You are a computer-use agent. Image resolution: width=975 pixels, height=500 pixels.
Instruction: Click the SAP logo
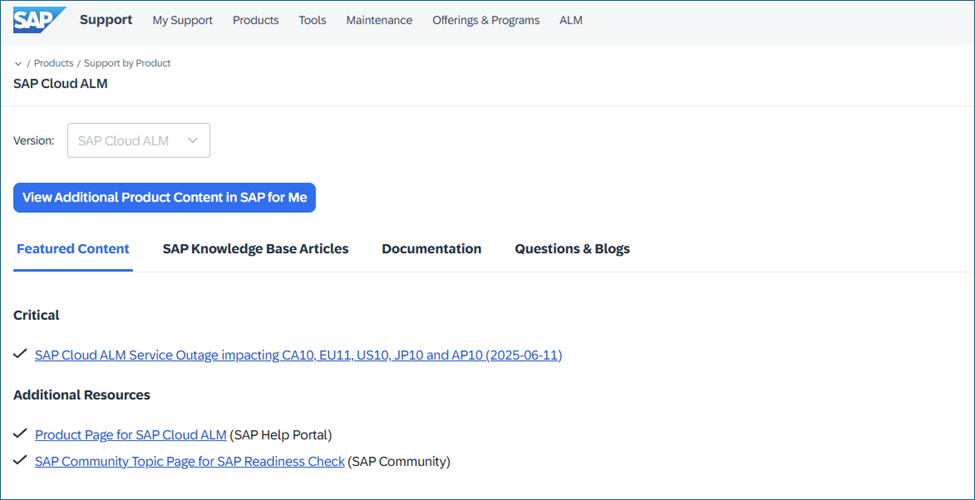(x=39, y=20)
